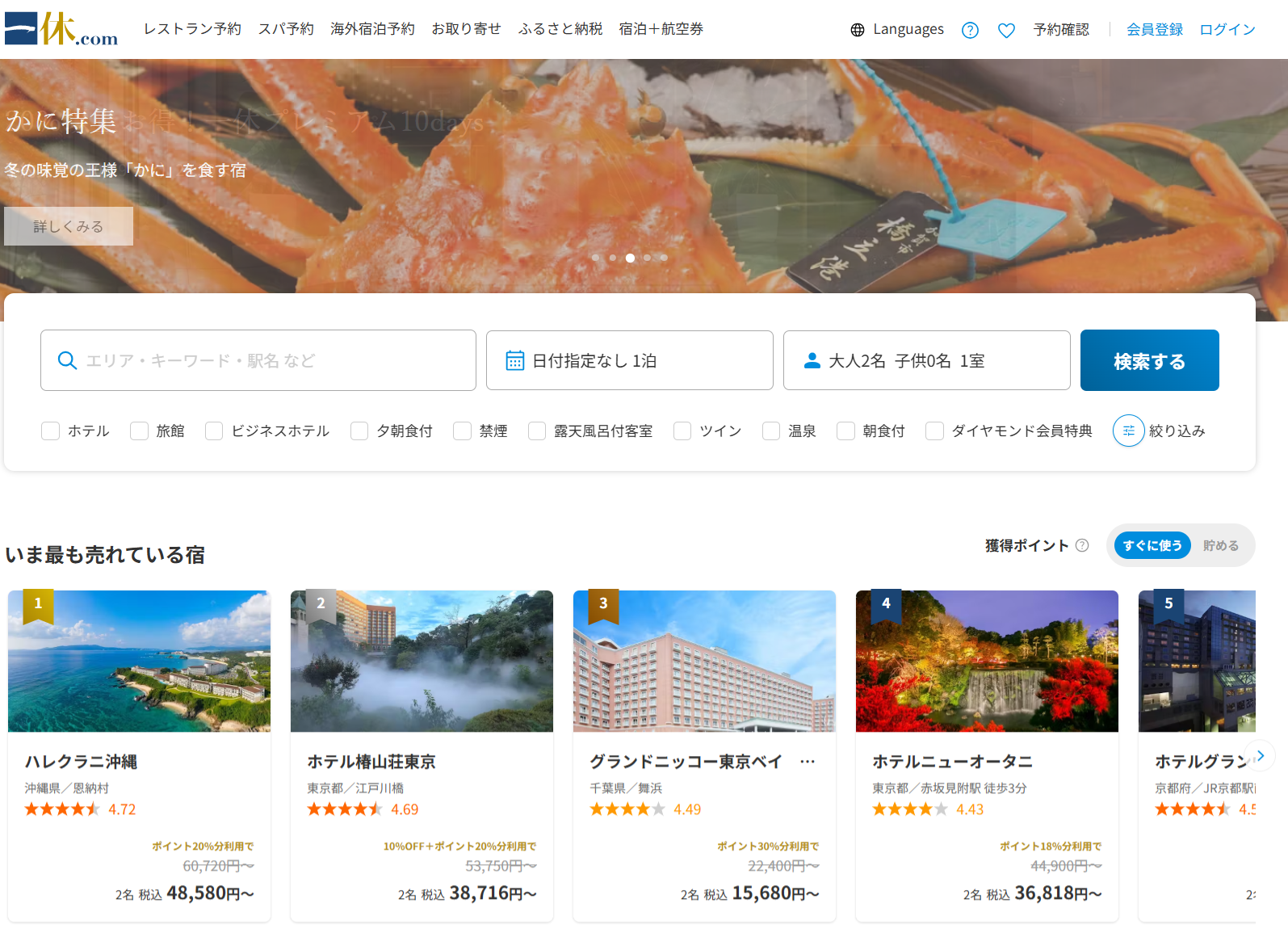The image size is (1288, 937).
Task: Open the date picker 日付指定なし 1泊
Action: click(x=629, y=360)
